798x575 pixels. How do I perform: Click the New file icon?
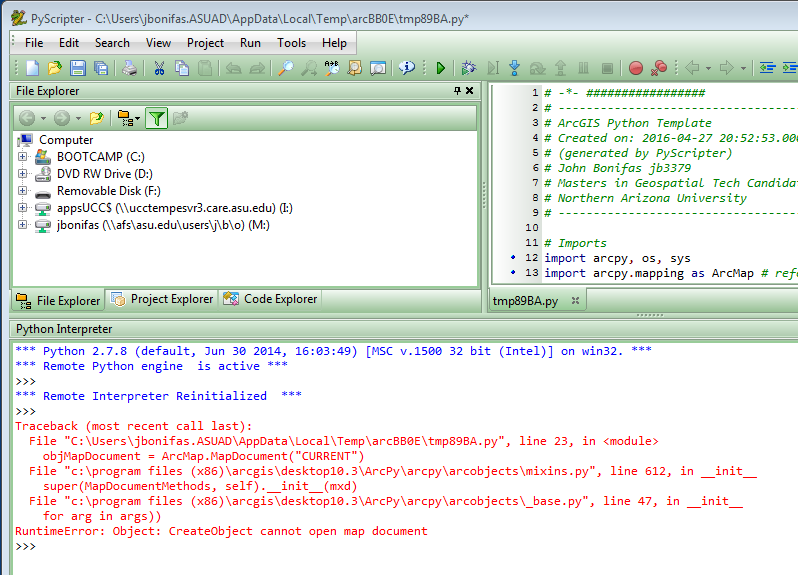click(x=33, y=68)
